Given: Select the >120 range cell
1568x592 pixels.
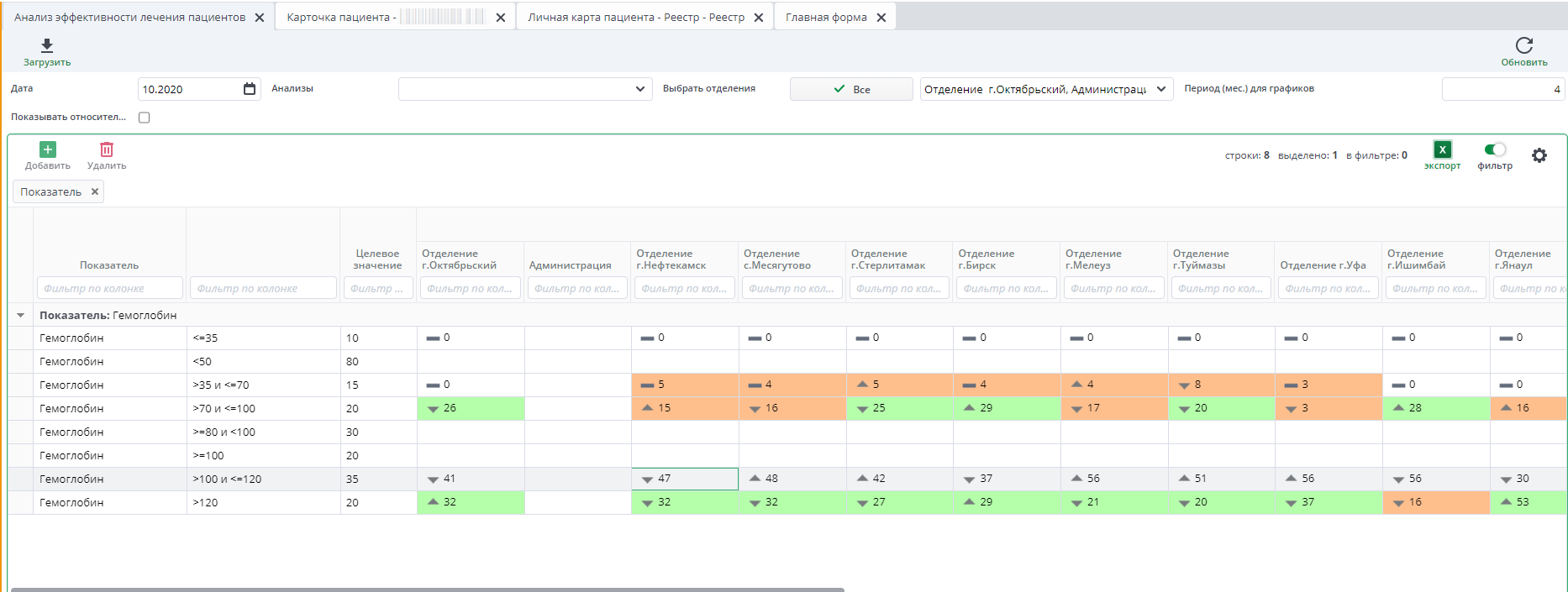Looking at the screenshot, I should (264, 503).
